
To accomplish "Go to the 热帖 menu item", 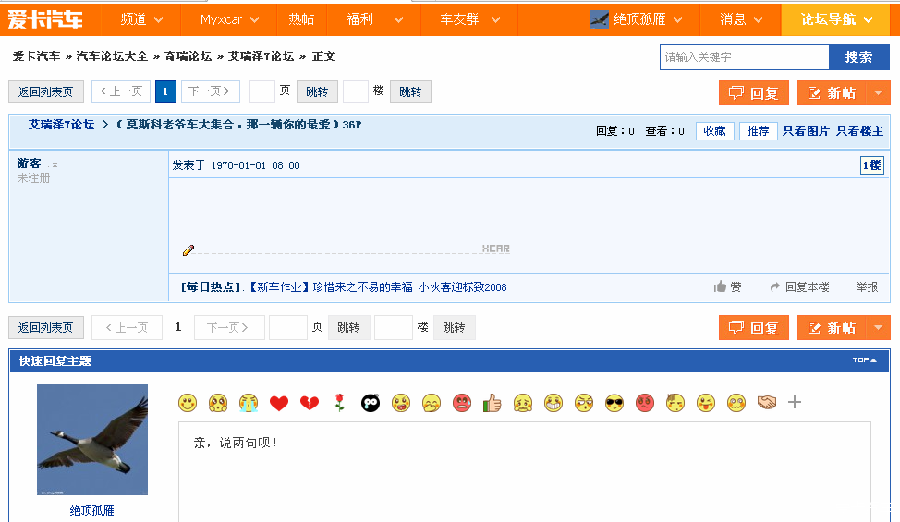I will click(x=301, y=20).
